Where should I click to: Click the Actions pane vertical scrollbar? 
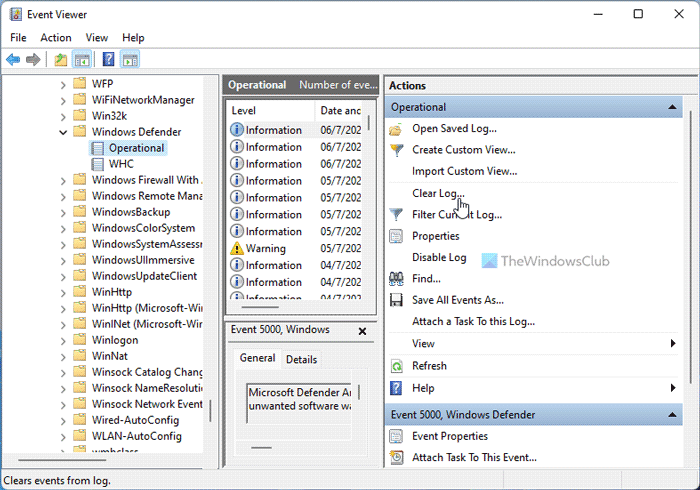click(692, 245)
